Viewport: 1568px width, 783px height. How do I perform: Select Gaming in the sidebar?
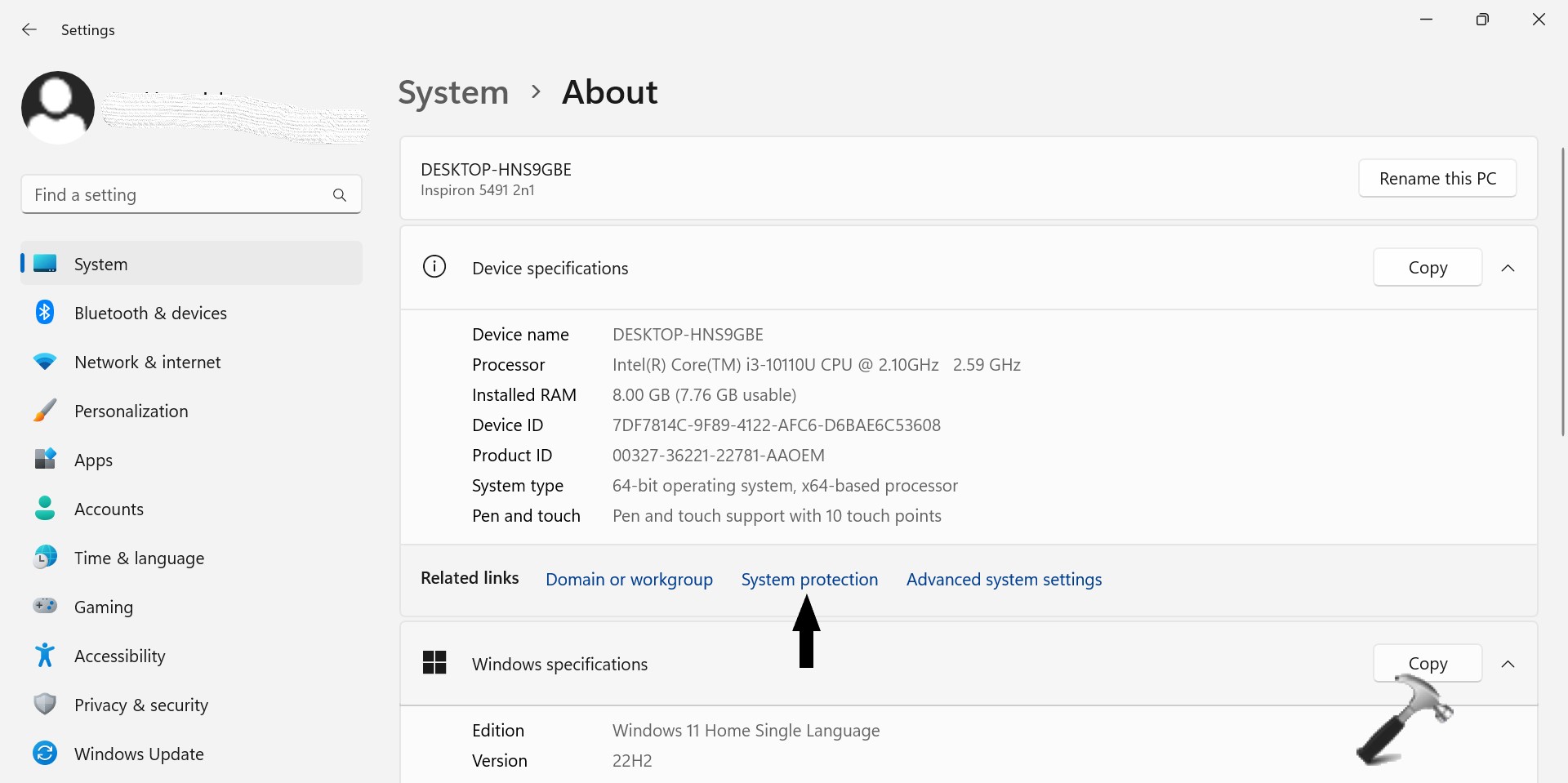pyautogui.click(x=103, y=607)
